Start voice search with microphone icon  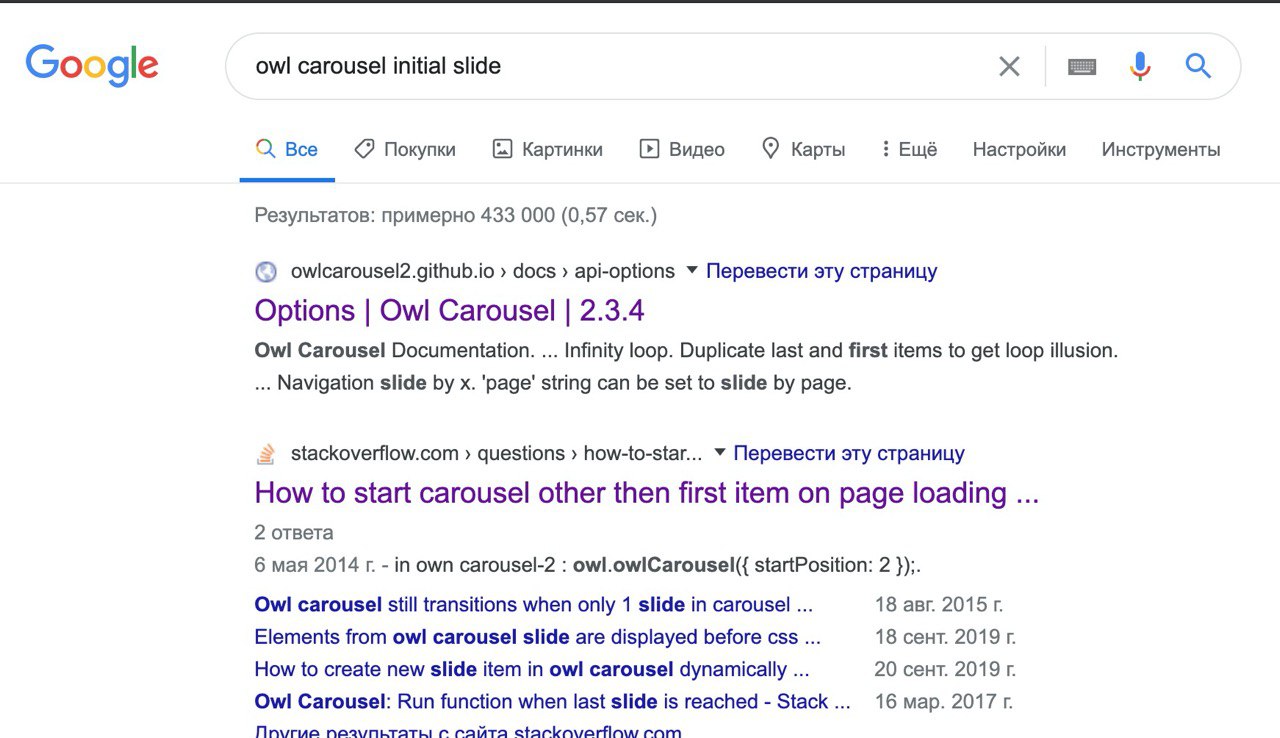(1140, 66)
